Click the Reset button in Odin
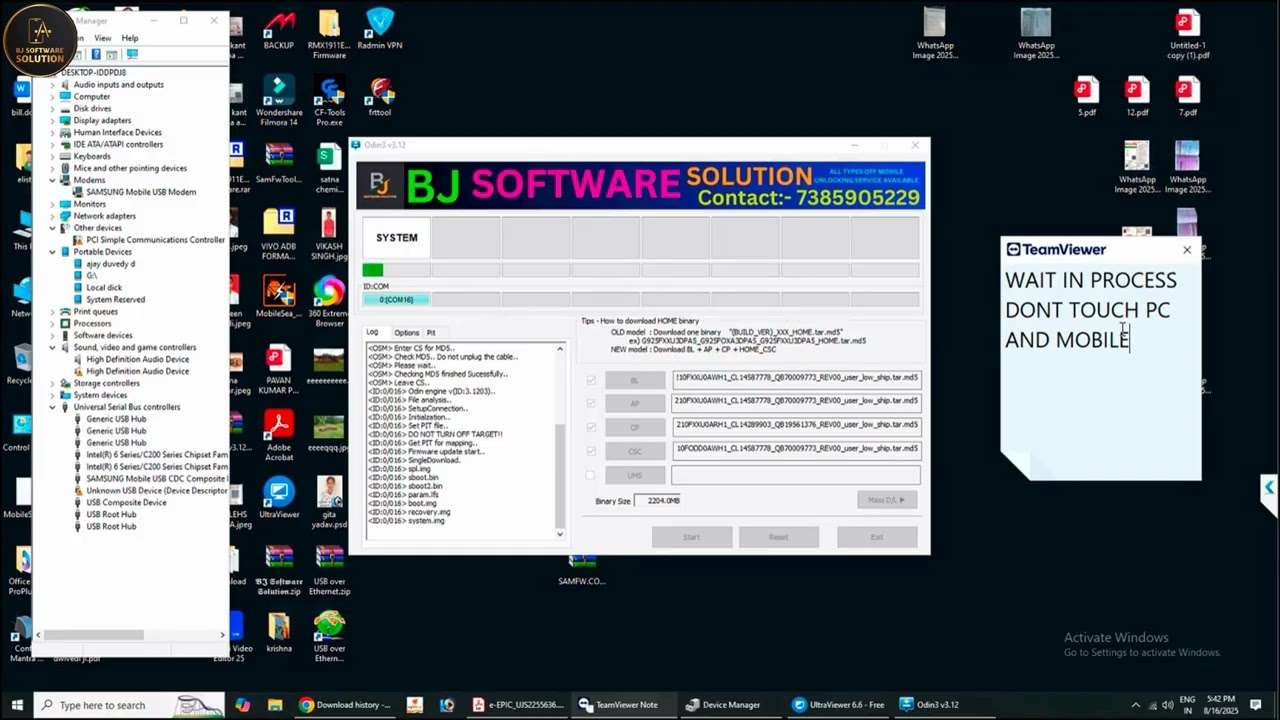 778,537
